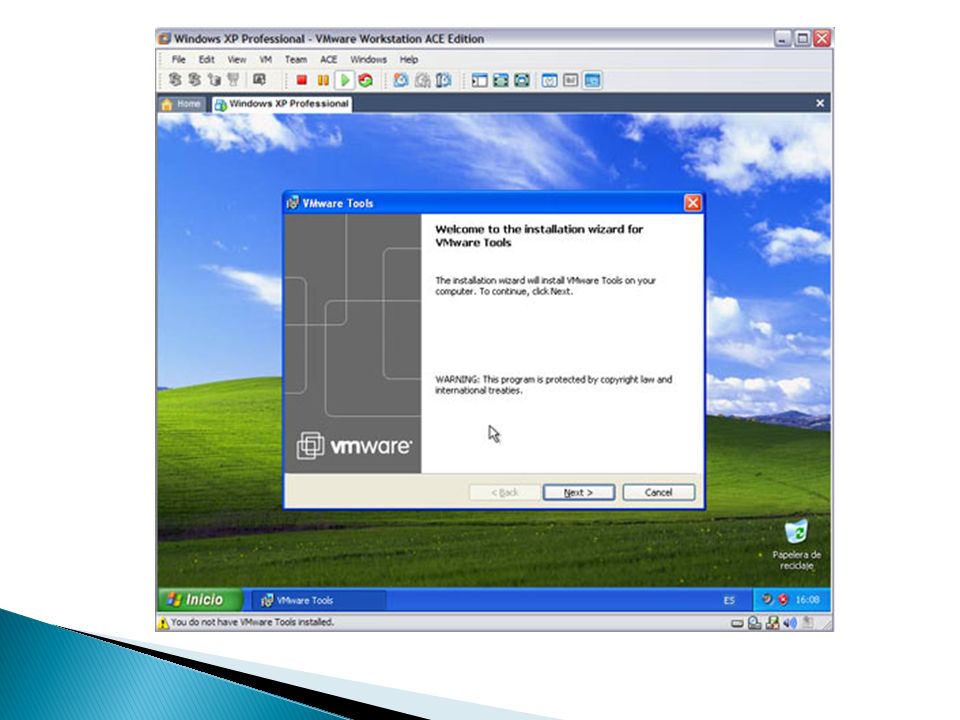The image size is (960, 720).
Task: Open the Snapshot Manager icon
Action: [x=443, y=80]
